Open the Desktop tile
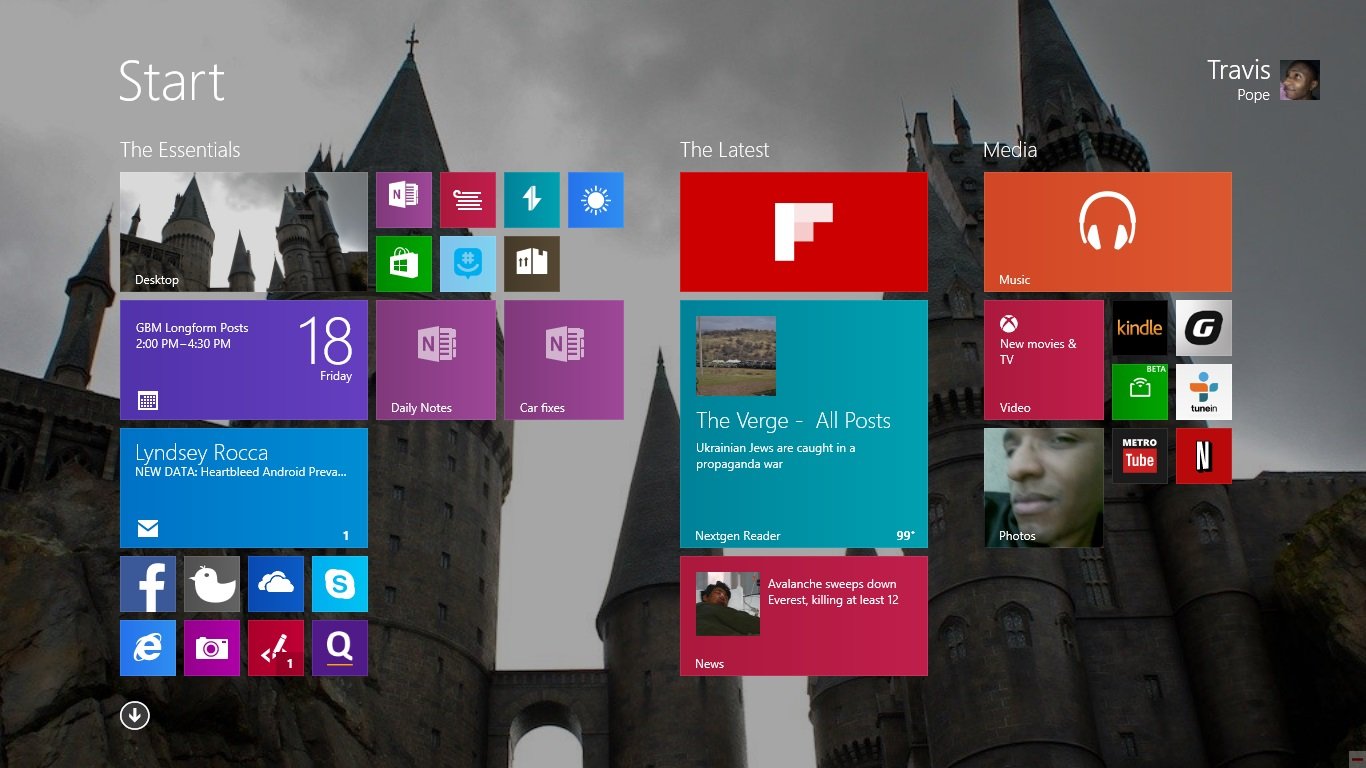 [244, 232]
